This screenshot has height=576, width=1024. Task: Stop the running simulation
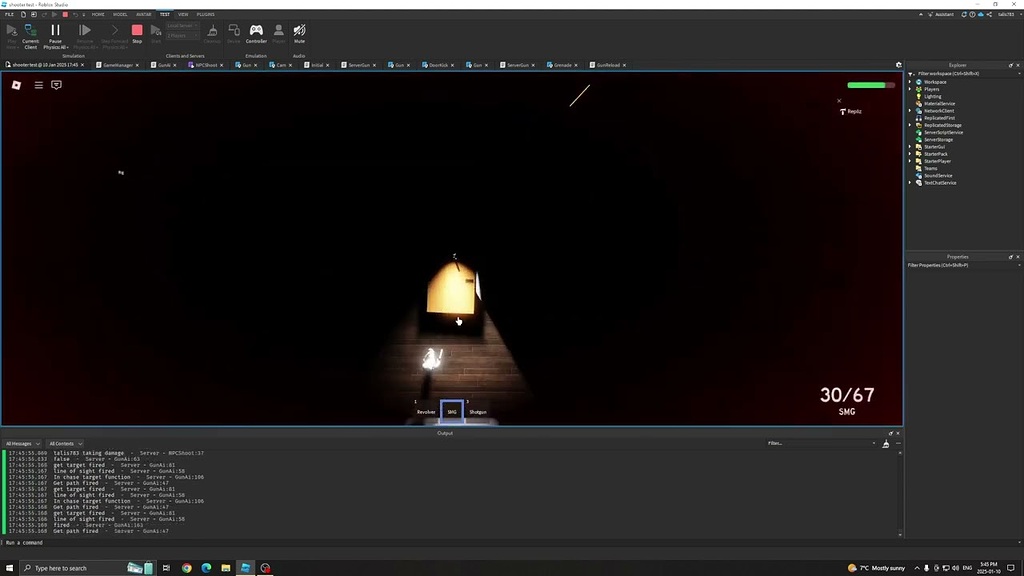[x=136, y=34]
